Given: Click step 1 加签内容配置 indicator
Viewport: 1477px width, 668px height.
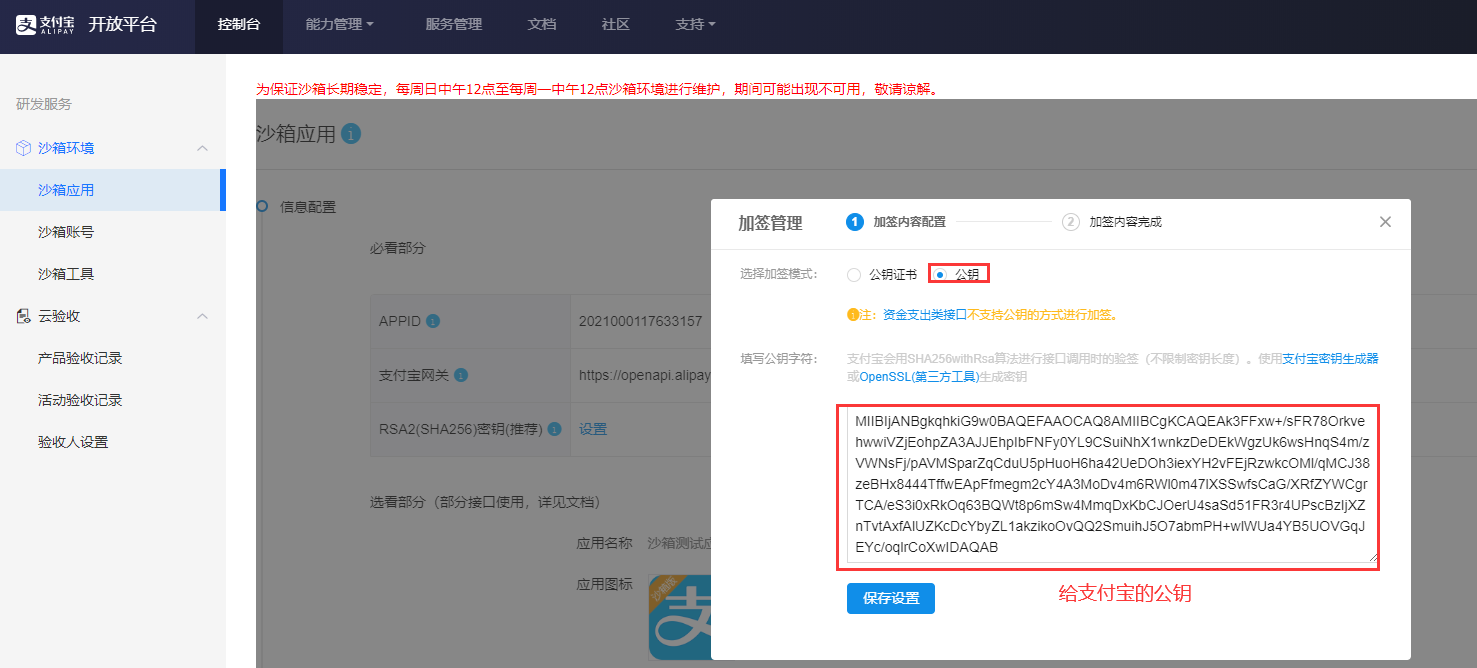Looking at the screenshot, I should (896, 222).
